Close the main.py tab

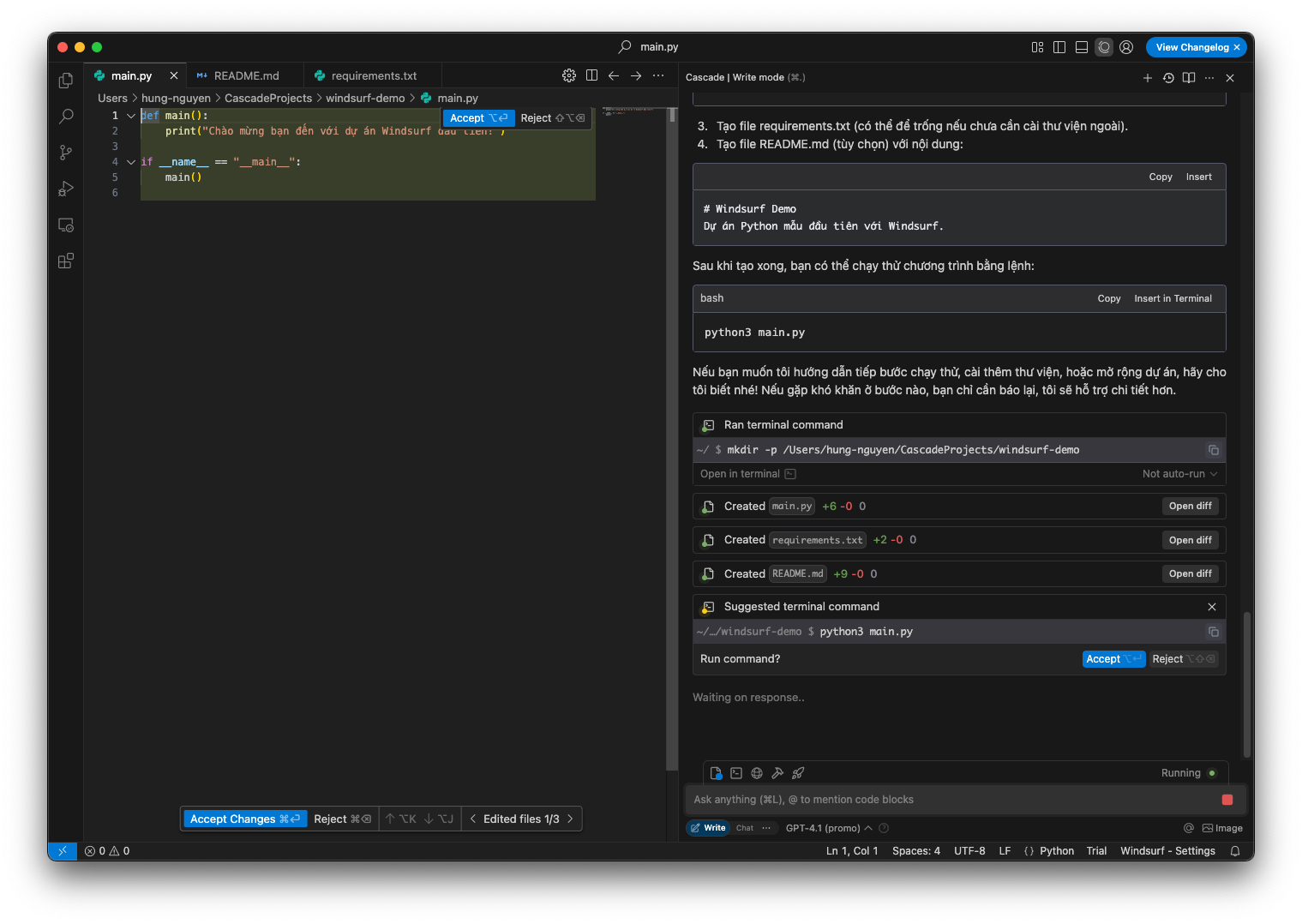click(174, 75)
